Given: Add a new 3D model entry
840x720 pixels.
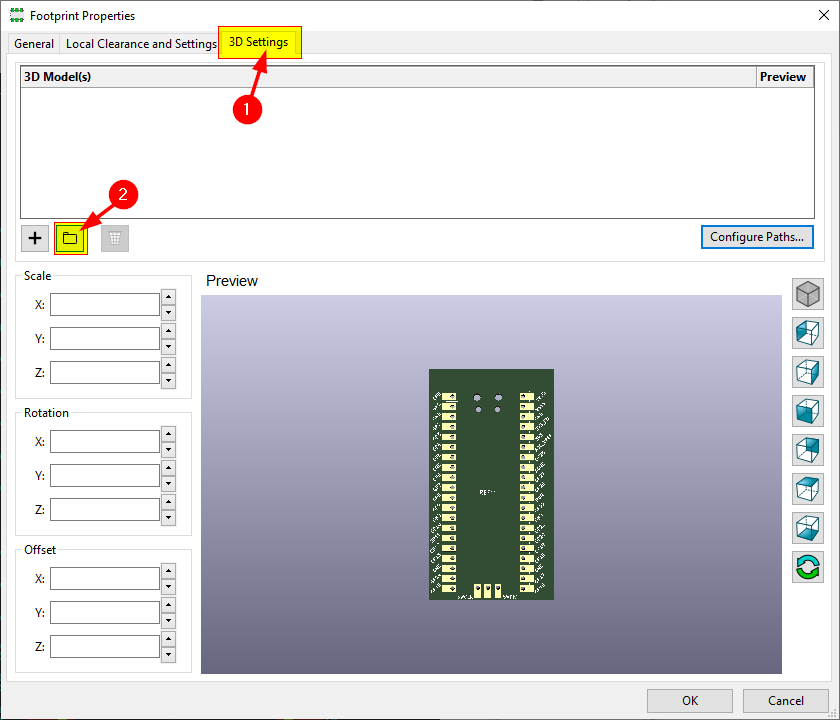Looking at the screenshot, I should click(34, 238).
